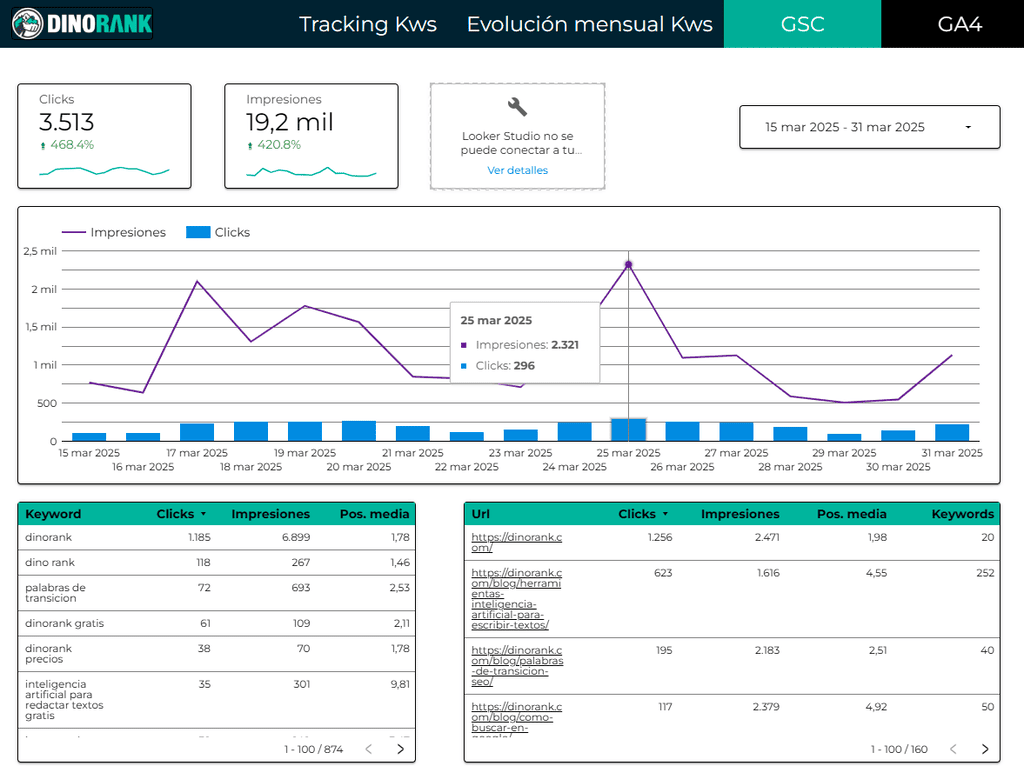Viewport: 1024px width, 766px height.
Task: Click the 1.256 clicks cell in Url table
Action: pos(660,537)
